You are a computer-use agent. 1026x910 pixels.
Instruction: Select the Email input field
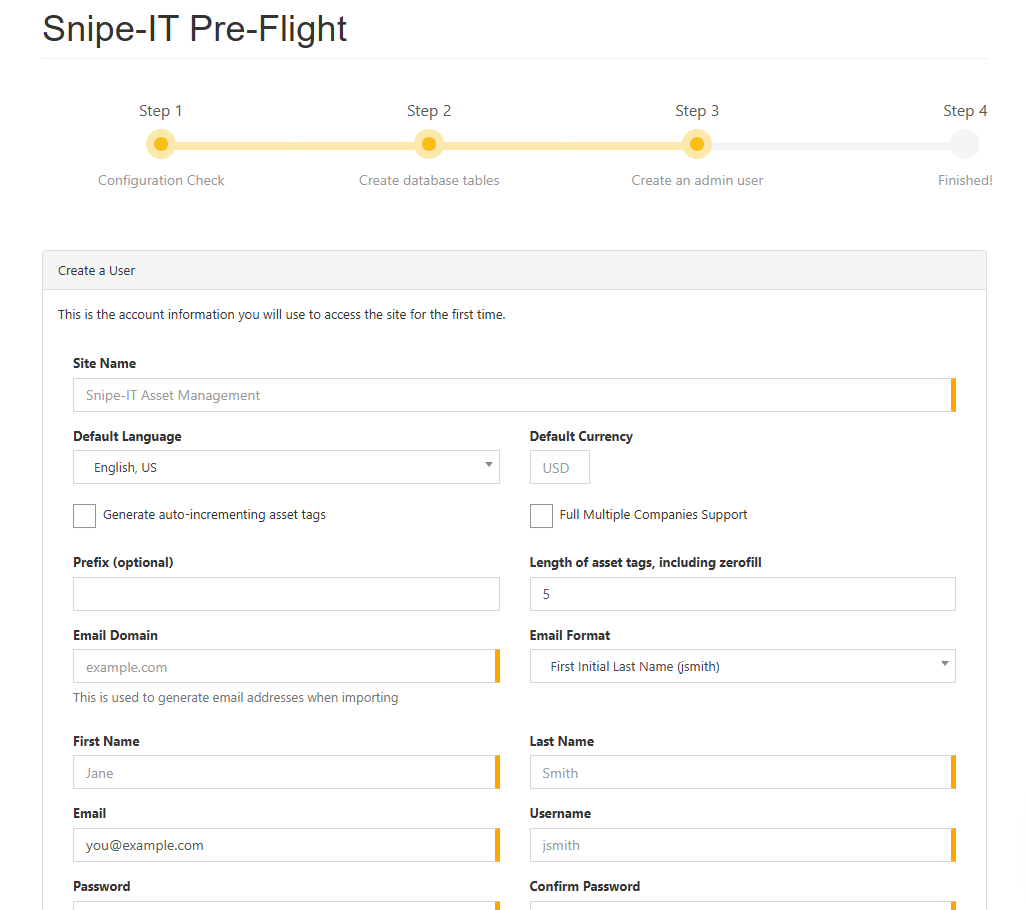pyautogui.click(x=284, y=845)
